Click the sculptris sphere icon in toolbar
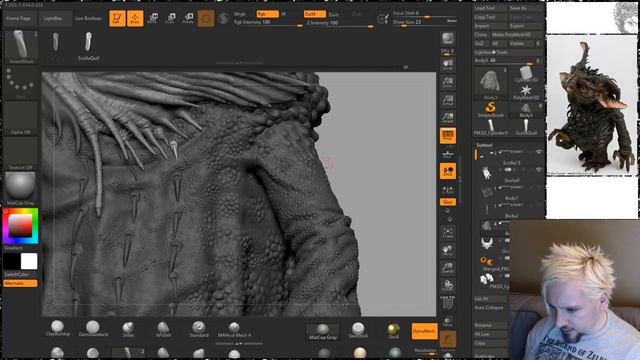The height and width of the screenshot is (360, 640). click(x=223, y=18)
